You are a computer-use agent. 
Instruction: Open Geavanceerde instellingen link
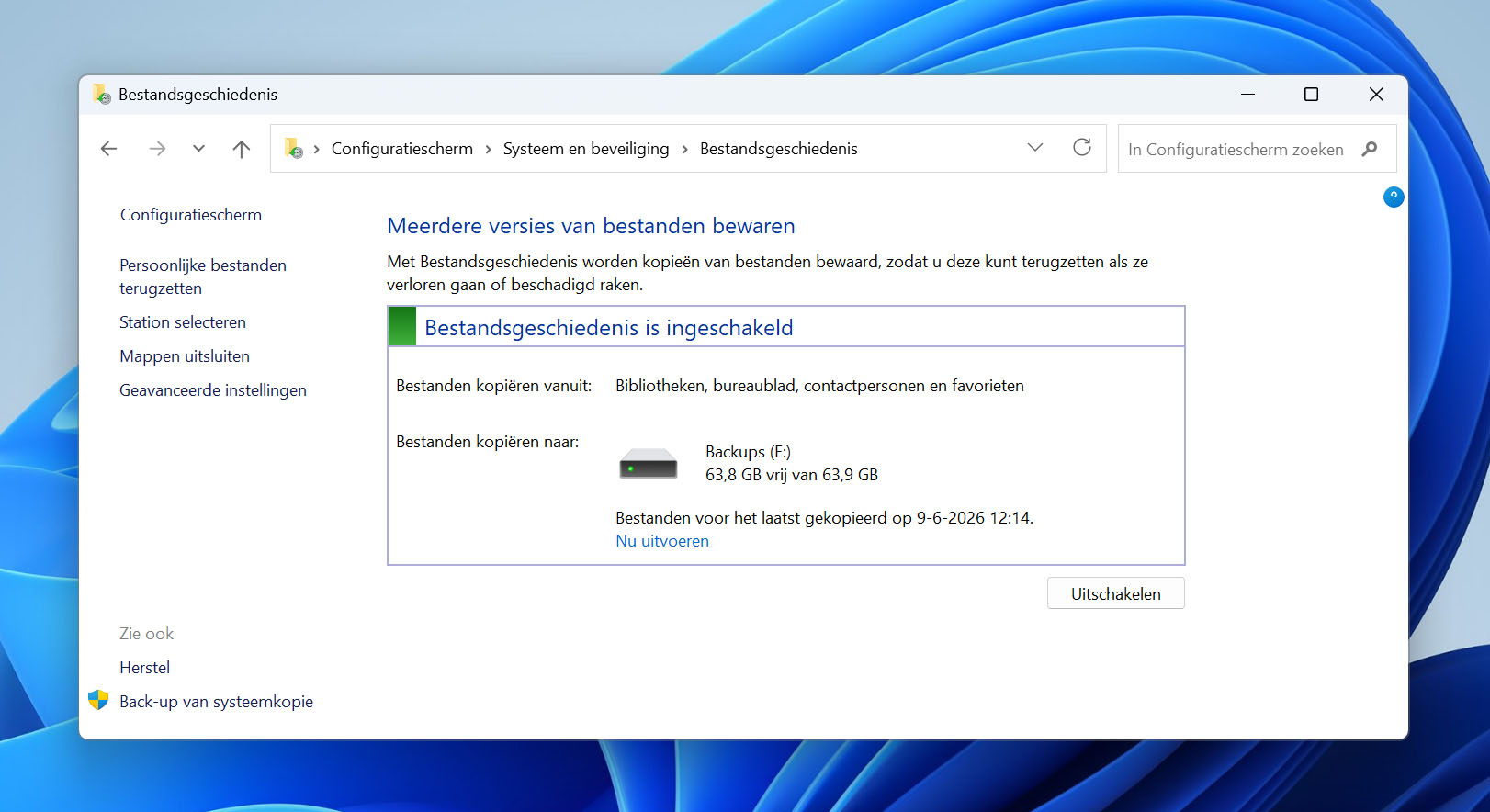[213, 390]
